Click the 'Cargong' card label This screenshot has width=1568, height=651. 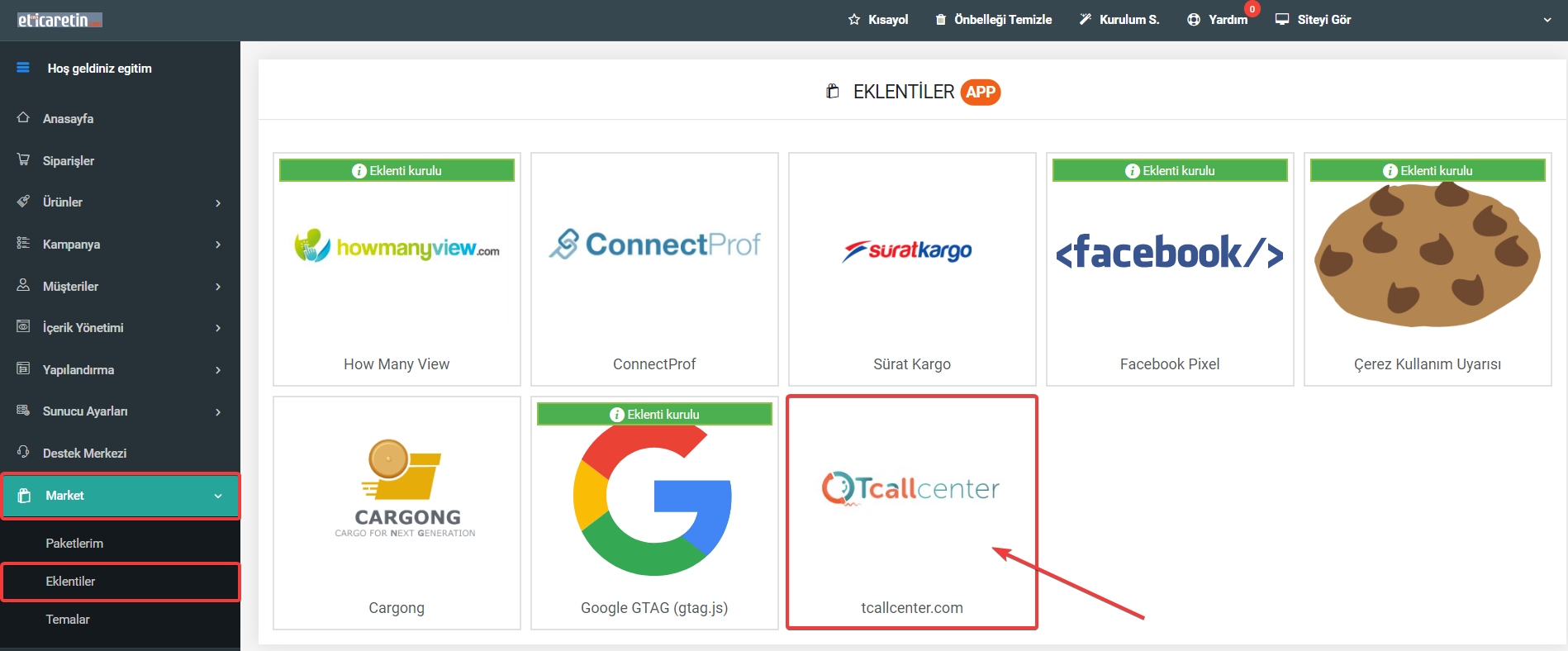[397, 607]
